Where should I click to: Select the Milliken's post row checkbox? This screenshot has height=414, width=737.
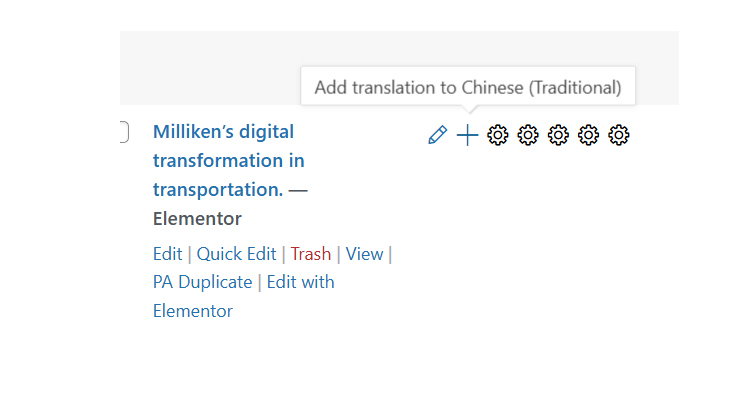(123, 132)
